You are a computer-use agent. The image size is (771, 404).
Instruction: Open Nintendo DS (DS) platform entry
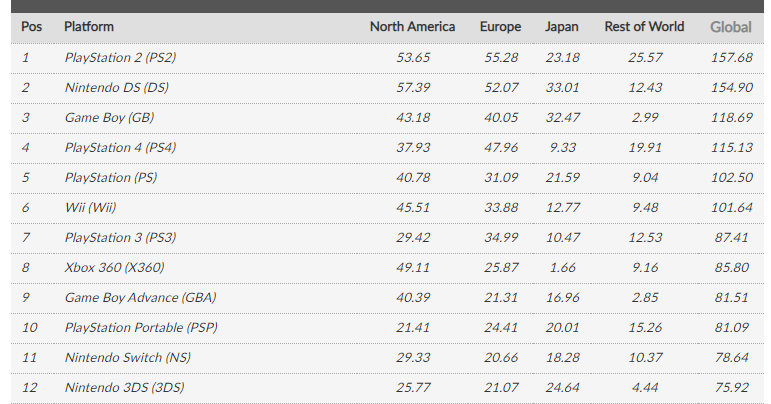click(x=117, y=87)
